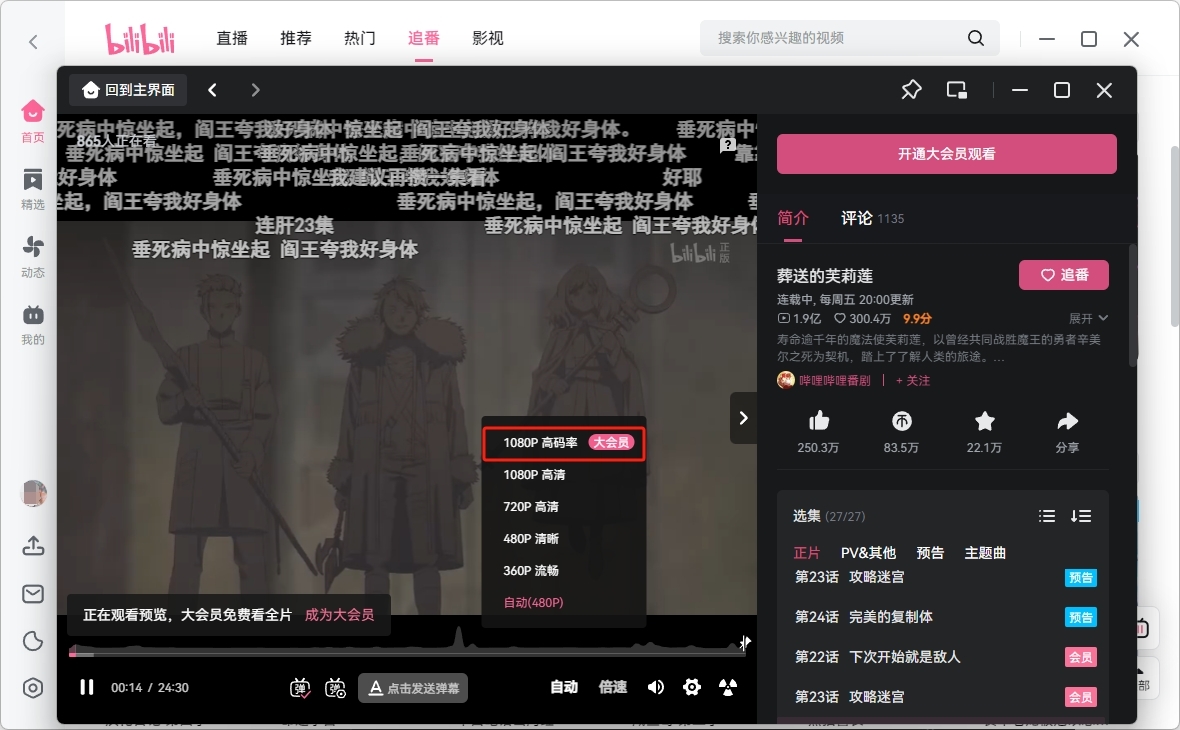Switch to the 追番 tab

(424, 38)
